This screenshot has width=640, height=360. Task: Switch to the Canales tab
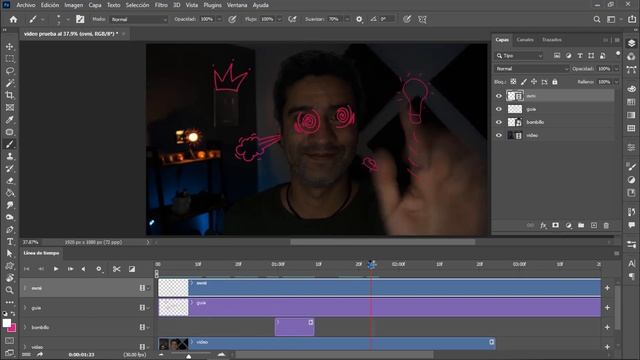(525, 40)
